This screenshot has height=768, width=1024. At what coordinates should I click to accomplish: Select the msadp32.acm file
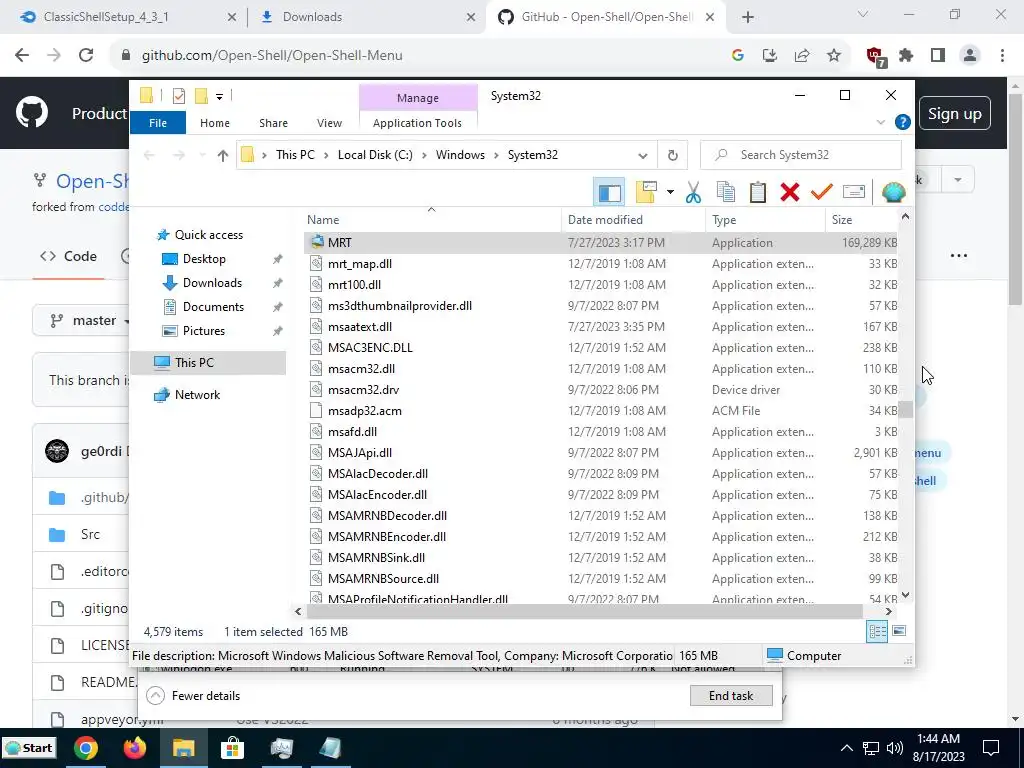point(601,411)
